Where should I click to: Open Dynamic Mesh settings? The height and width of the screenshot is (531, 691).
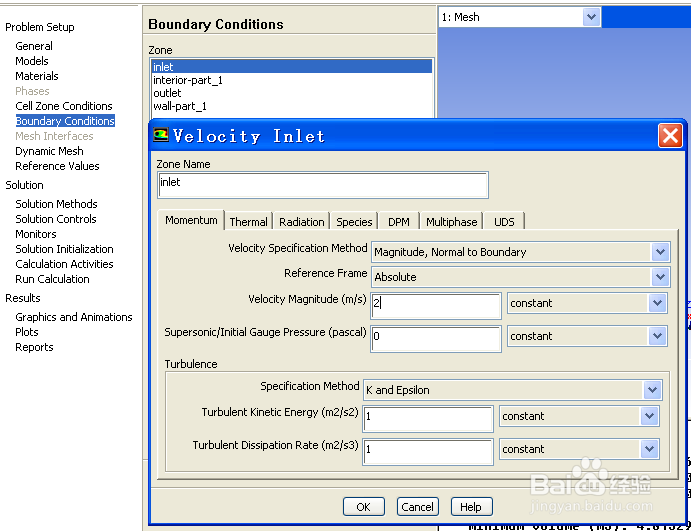(x=49, y=151)
